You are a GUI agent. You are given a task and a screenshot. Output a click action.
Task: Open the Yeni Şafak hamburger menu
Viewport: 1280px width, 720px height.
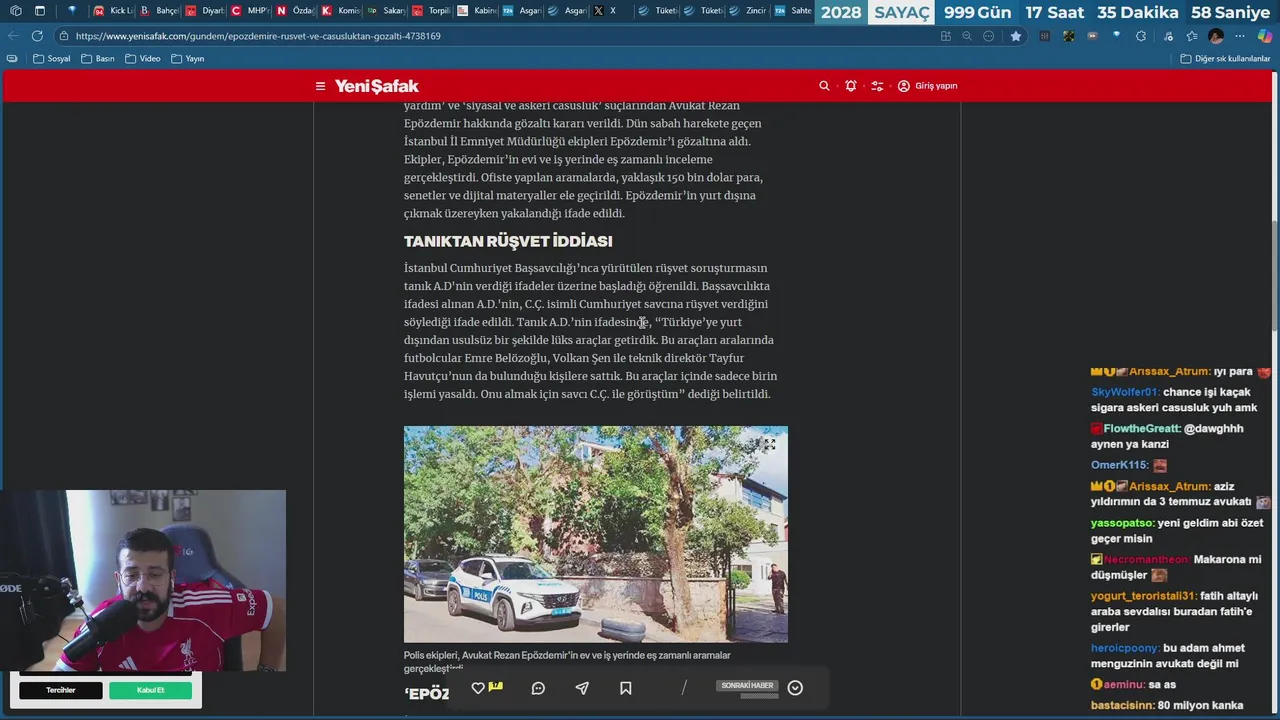click(x=320, y=86)
